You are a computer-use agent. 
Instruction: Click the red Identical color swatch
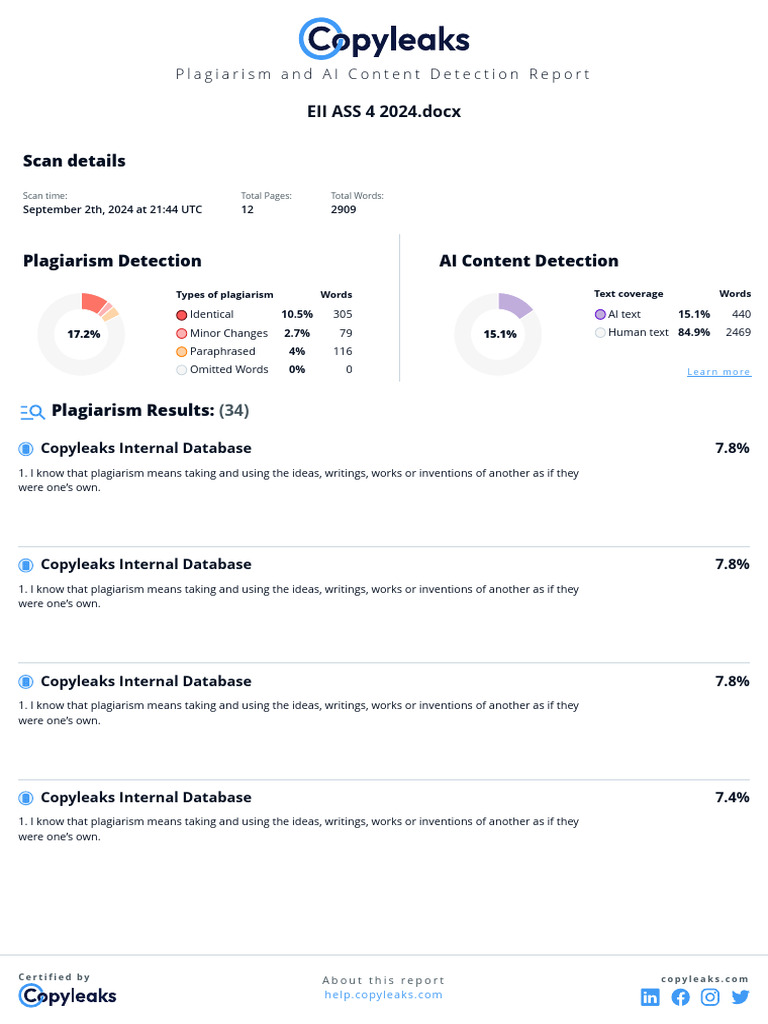pyautogui.click(x=181, y=315)
